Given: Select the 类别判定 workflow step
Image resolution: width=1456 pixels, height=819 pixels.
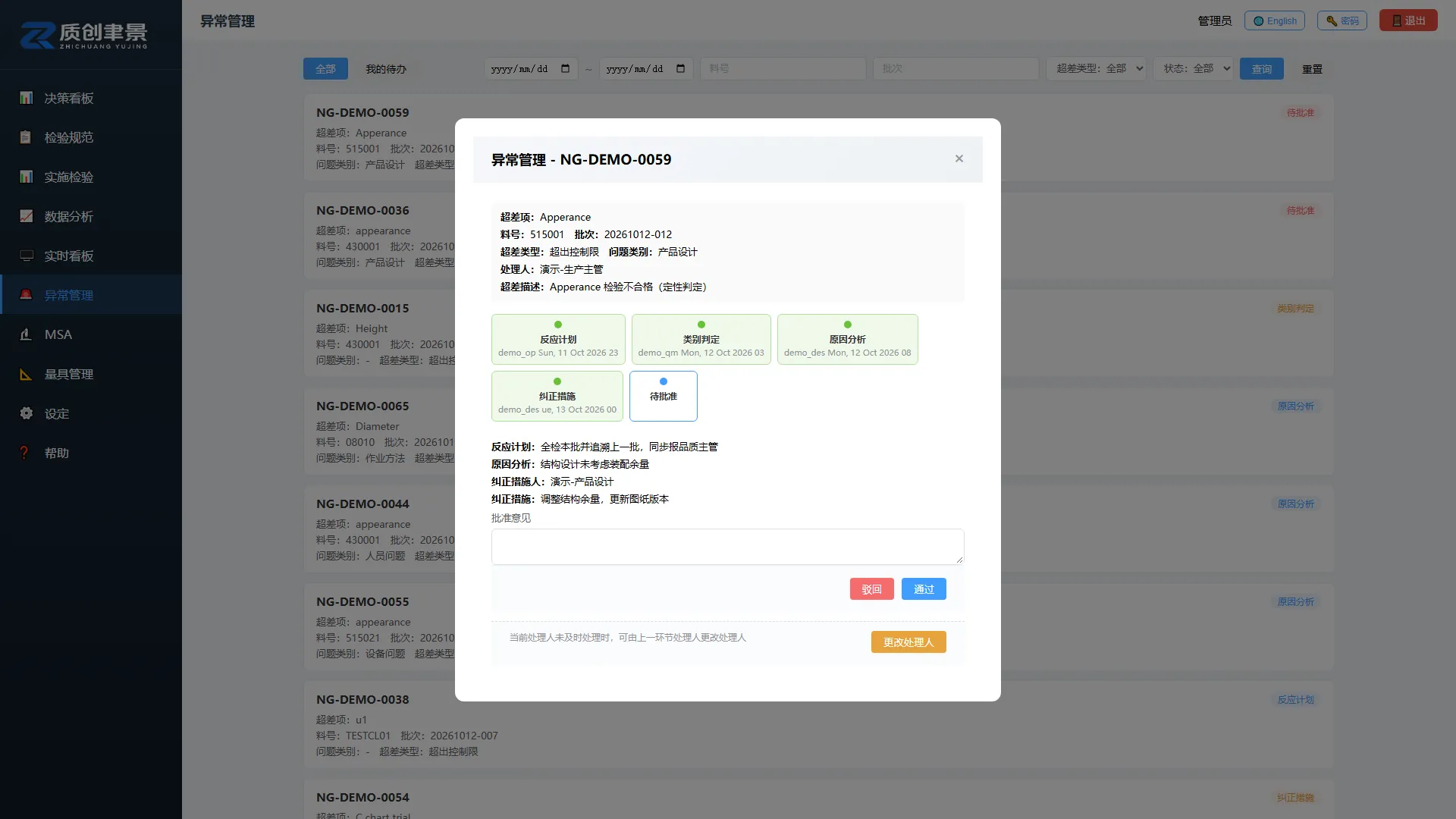Looking at the screenshot, I should [x=701, y=339].
